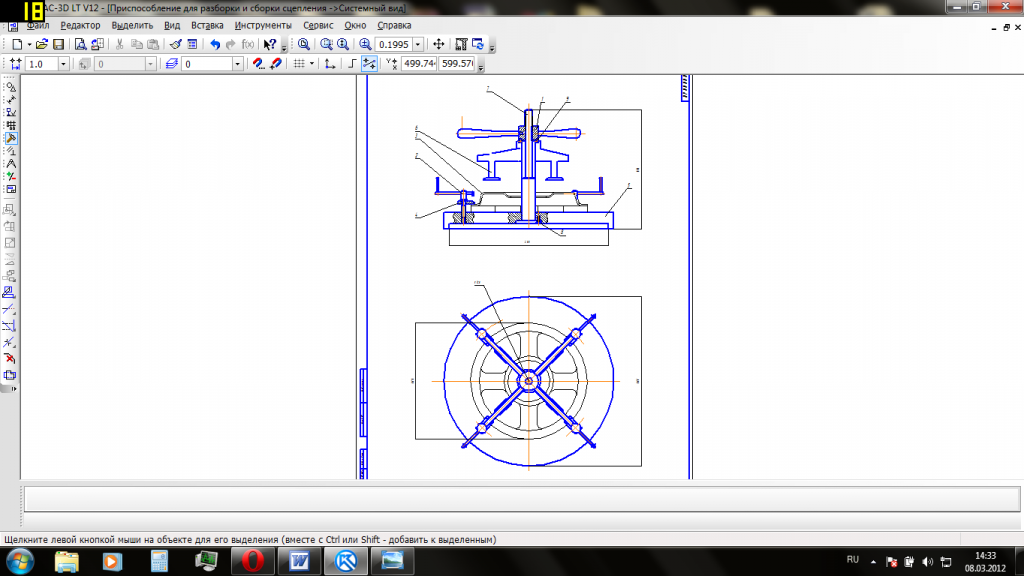The height and width of the screenshot is (576, 1024).
Task: Open the Вид menu
Action: (172, 25)
